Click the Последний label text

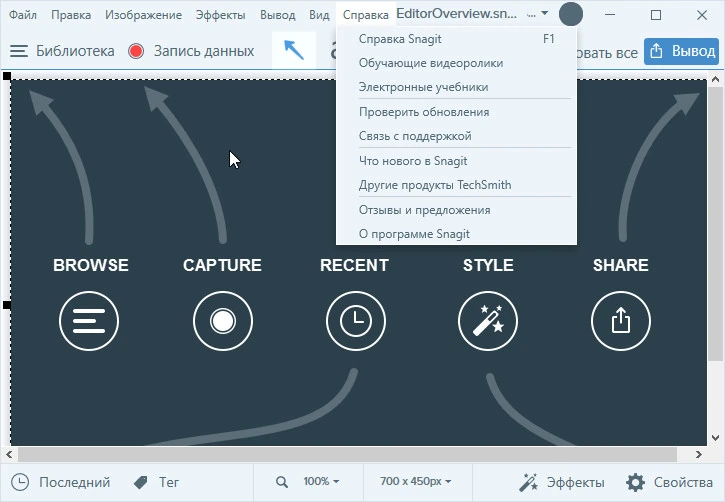(x=74, y=482)
